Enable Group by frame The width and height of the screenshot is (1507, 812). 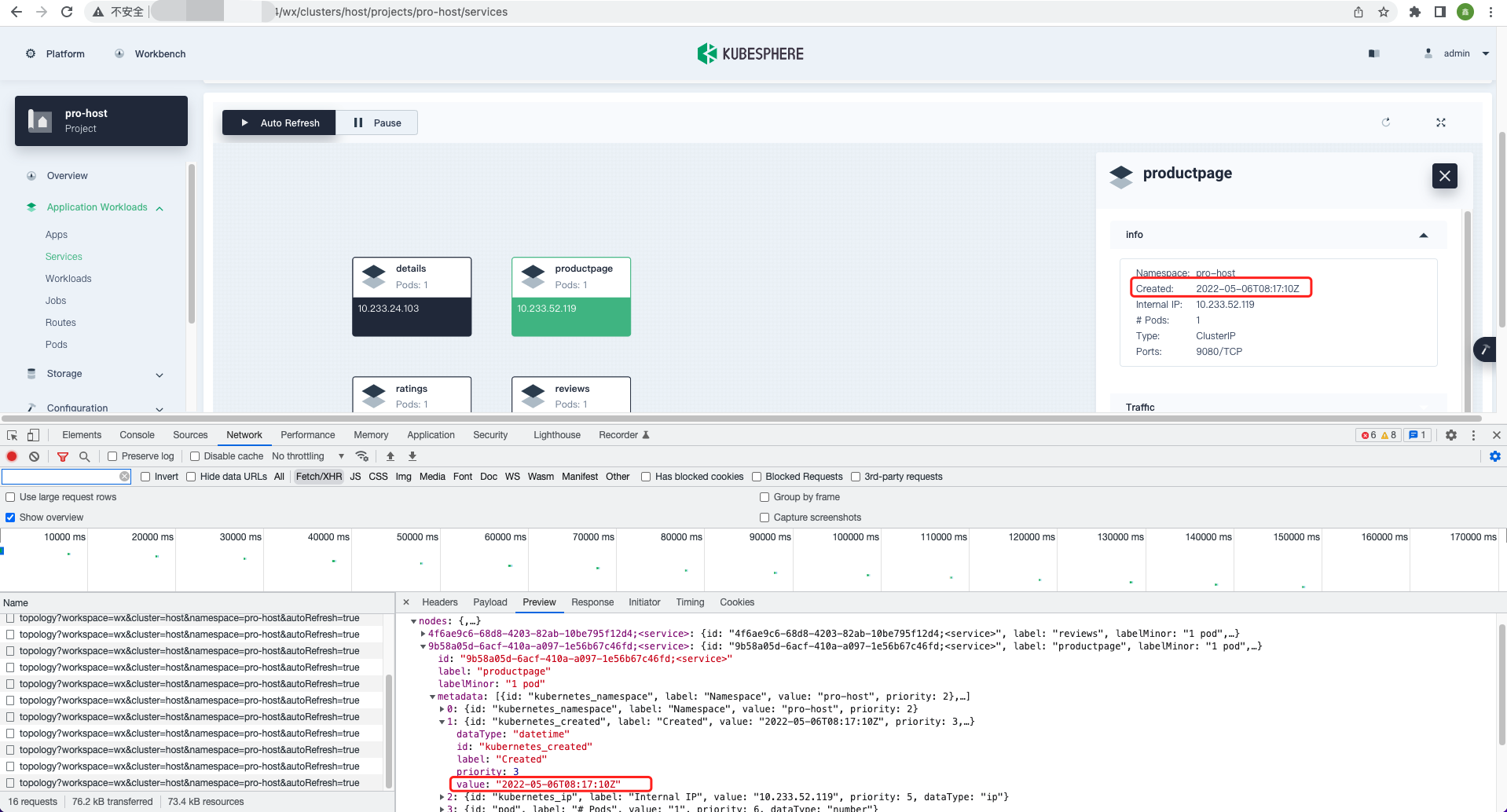(x=764, y=497)
